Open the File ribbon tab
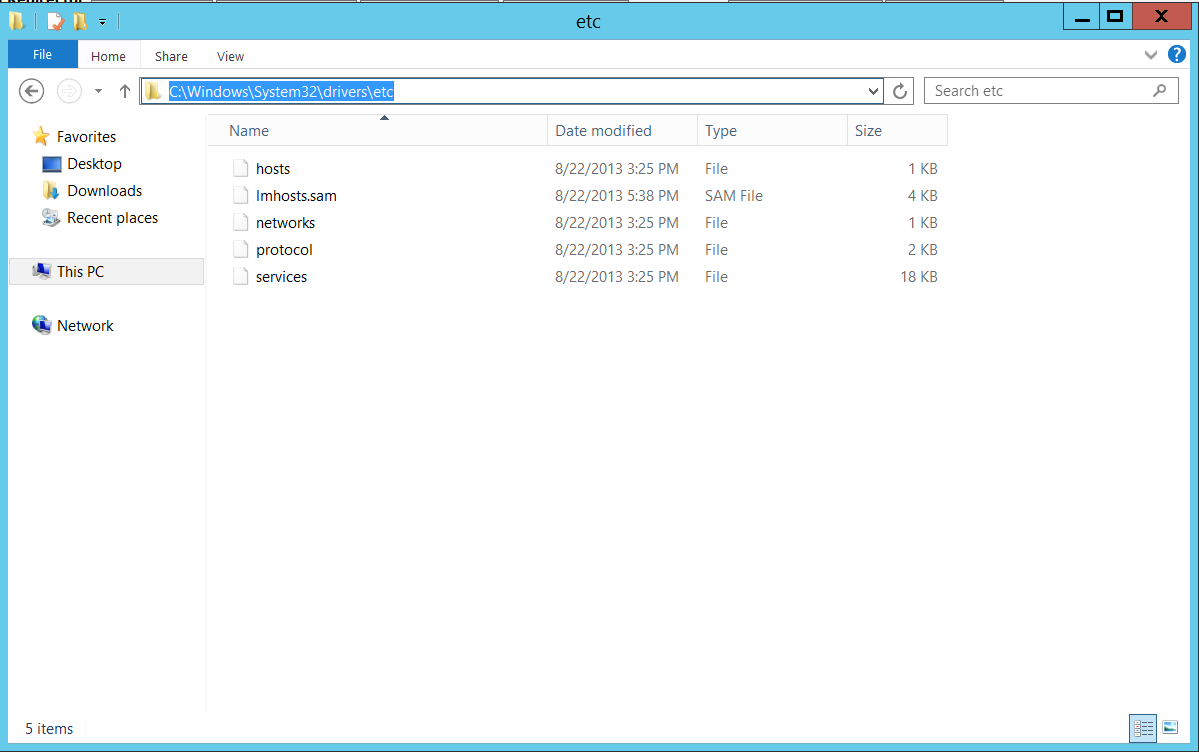The height and width of the screenshot is (752, 1199). pos(42,54)
